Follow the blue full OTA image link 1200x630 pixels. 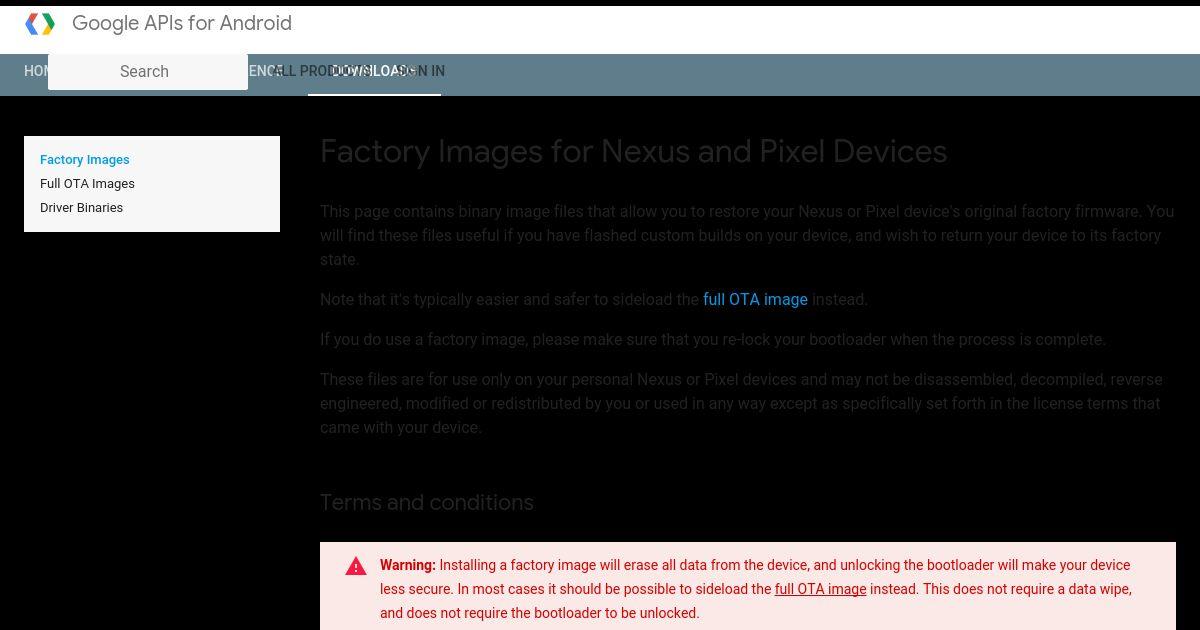click(x=755, y=299)
